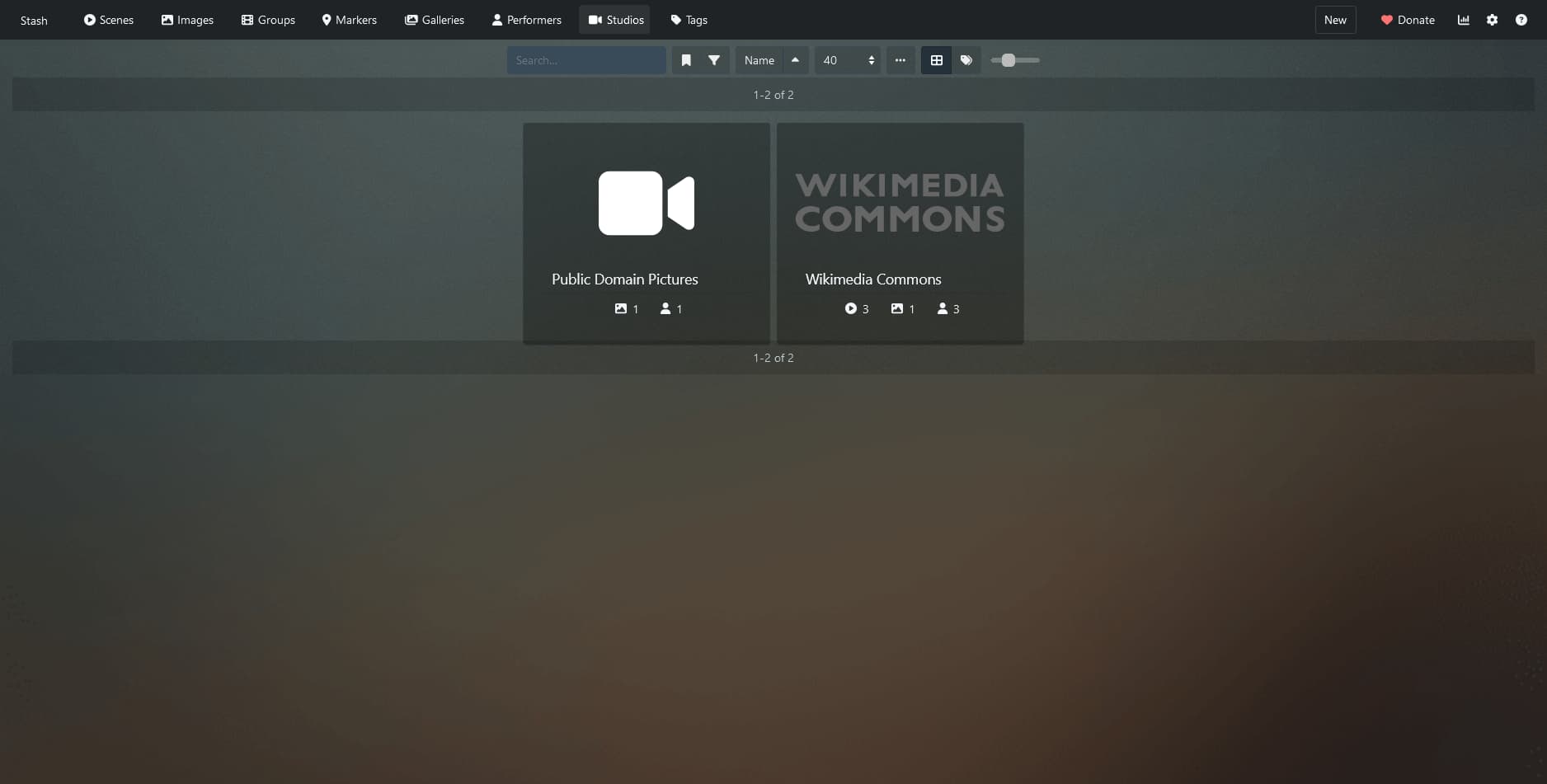Image resolution: width=1547 pixels, height=784 pixels.
Task: Open the help question mark icon
Action: click(1521, 20)
